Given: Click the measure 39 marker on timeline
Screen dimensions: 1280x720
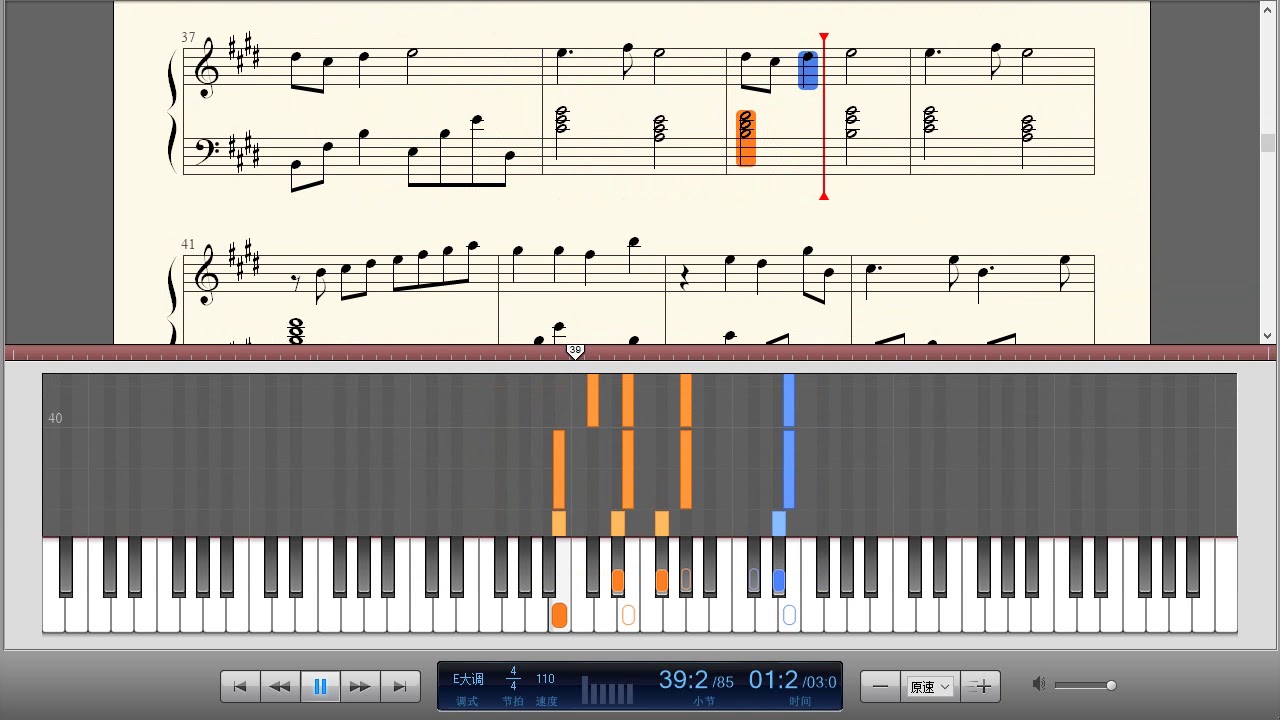Looking at the screenshot, I should [x=575, y=351].
